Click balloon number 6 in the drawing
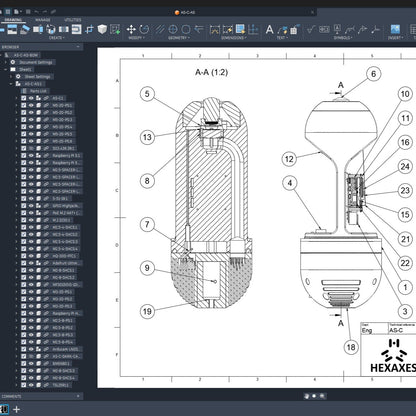The height and width of the screenshot is (416, 416). 373,74
